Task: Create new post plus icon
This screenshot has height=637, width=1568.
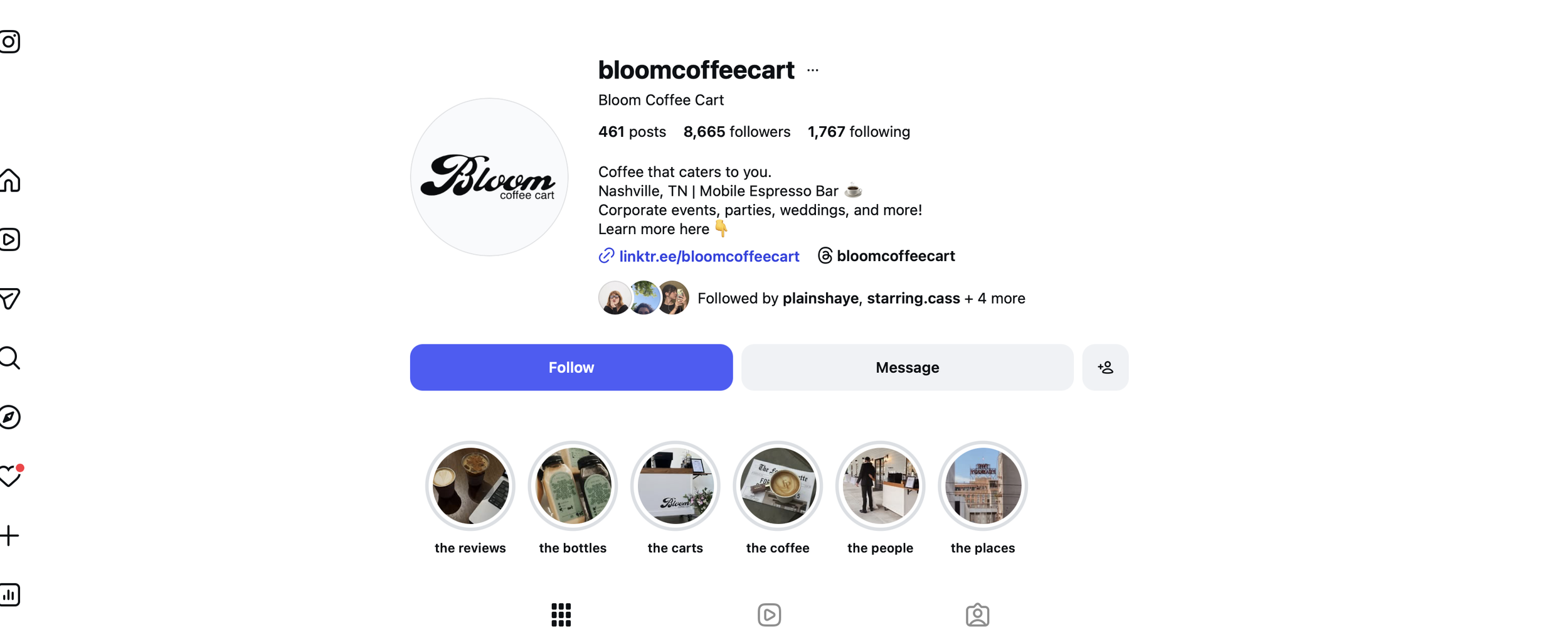Action: pos(9,535)
